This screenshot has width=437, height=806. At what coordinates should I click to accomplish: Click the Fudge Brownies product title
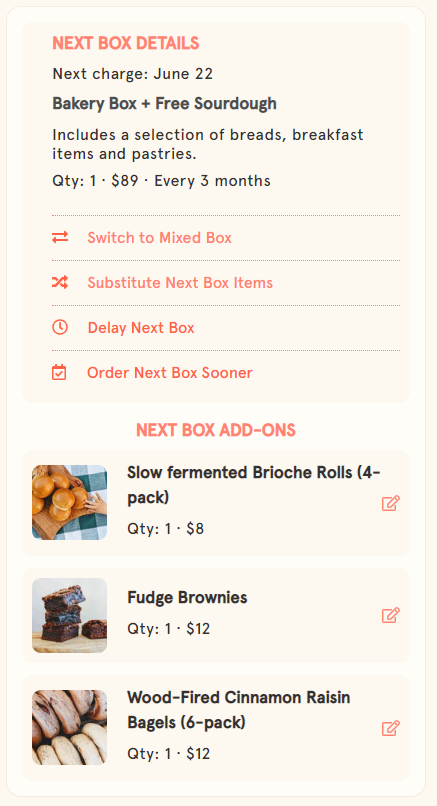[187, 597]
